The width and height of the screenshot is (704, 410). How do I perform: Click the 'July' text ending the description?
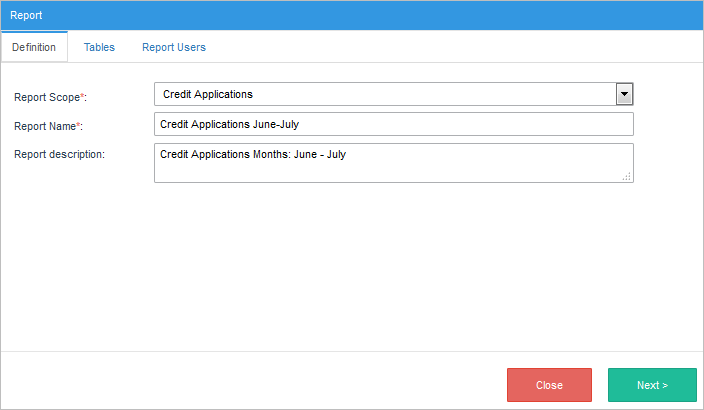tap(334, 154)
